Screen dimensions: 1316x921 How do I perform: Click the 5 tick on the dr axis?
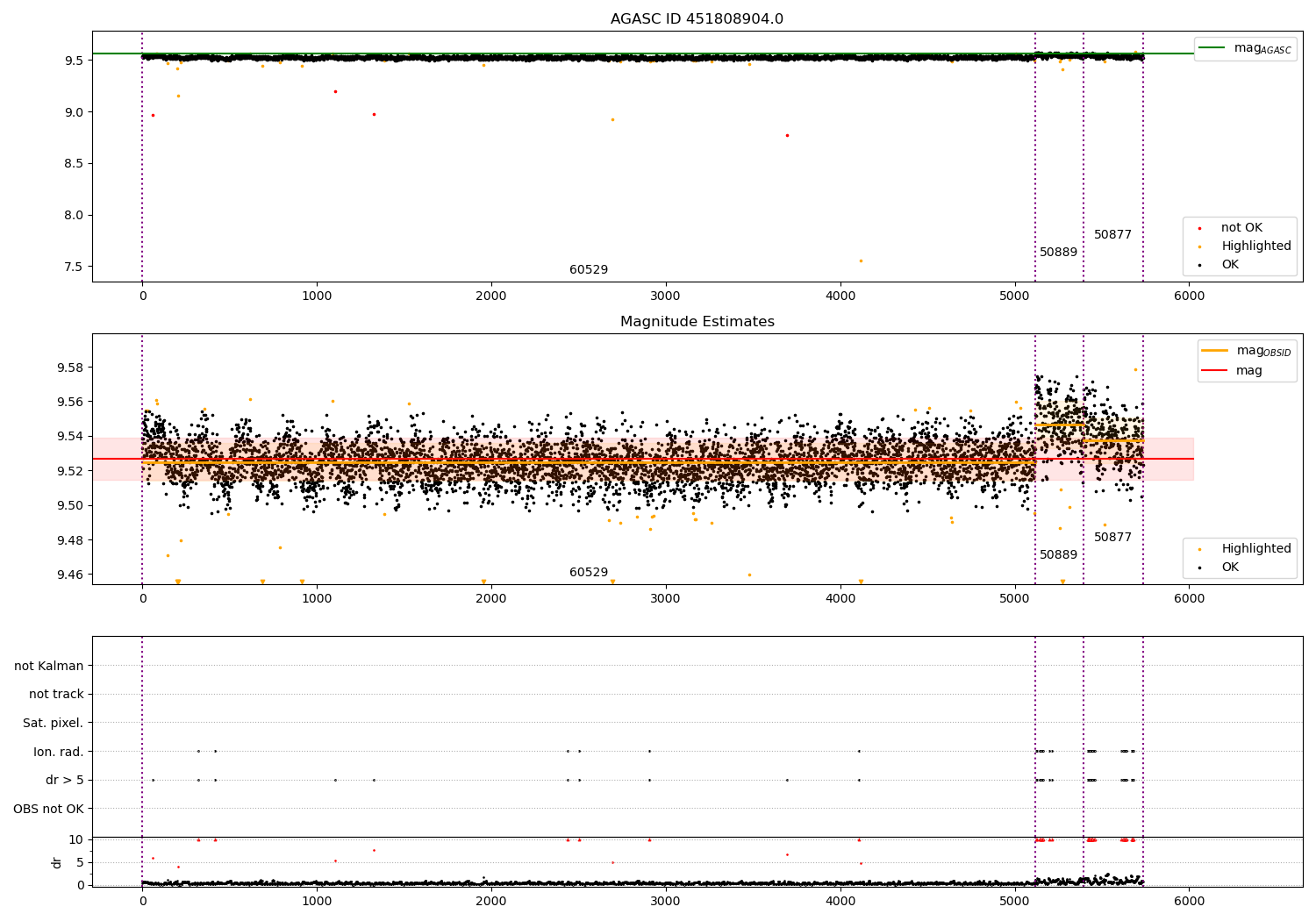[81, 862]
